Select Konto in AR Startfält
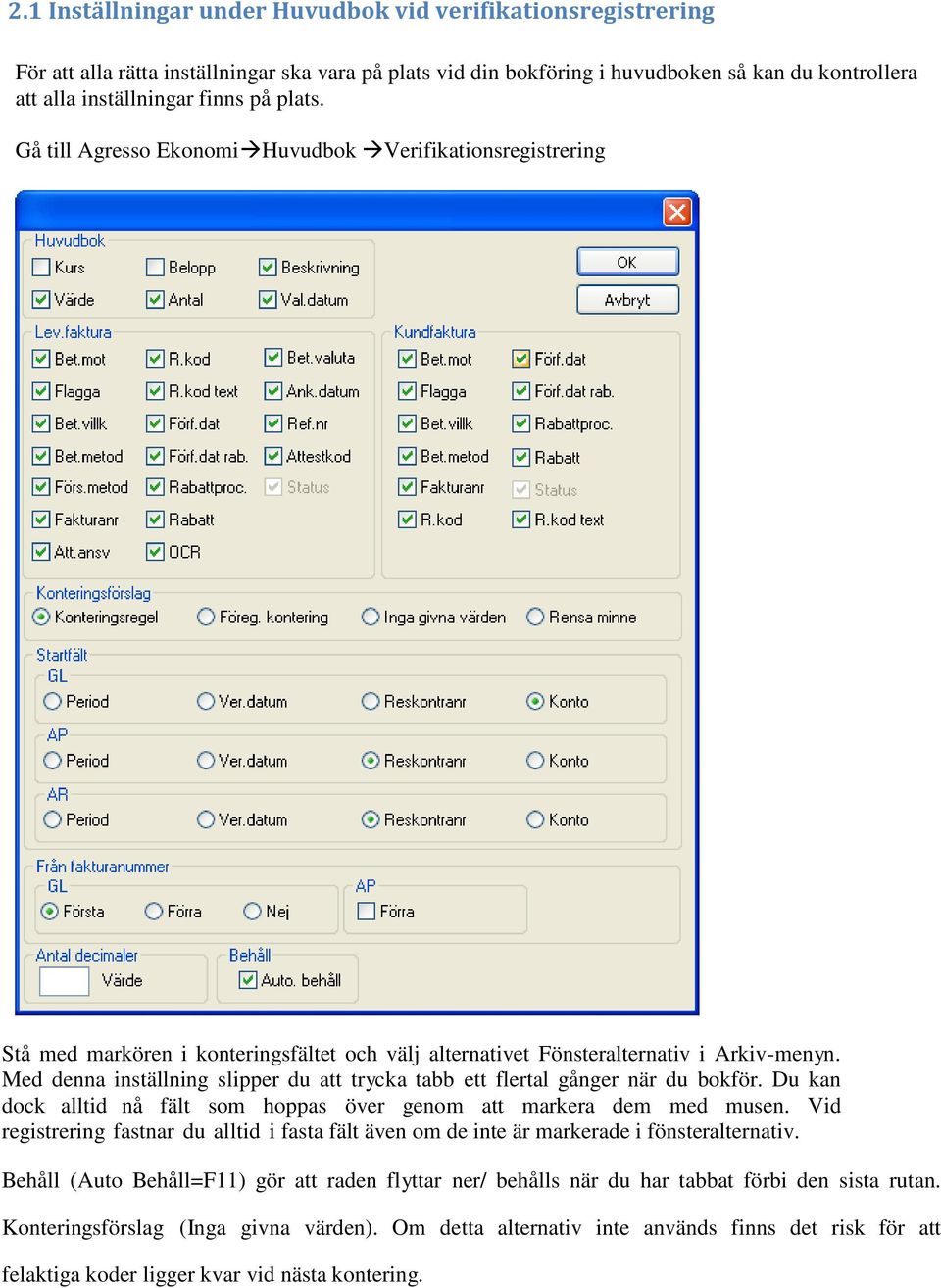 point(535,819)
